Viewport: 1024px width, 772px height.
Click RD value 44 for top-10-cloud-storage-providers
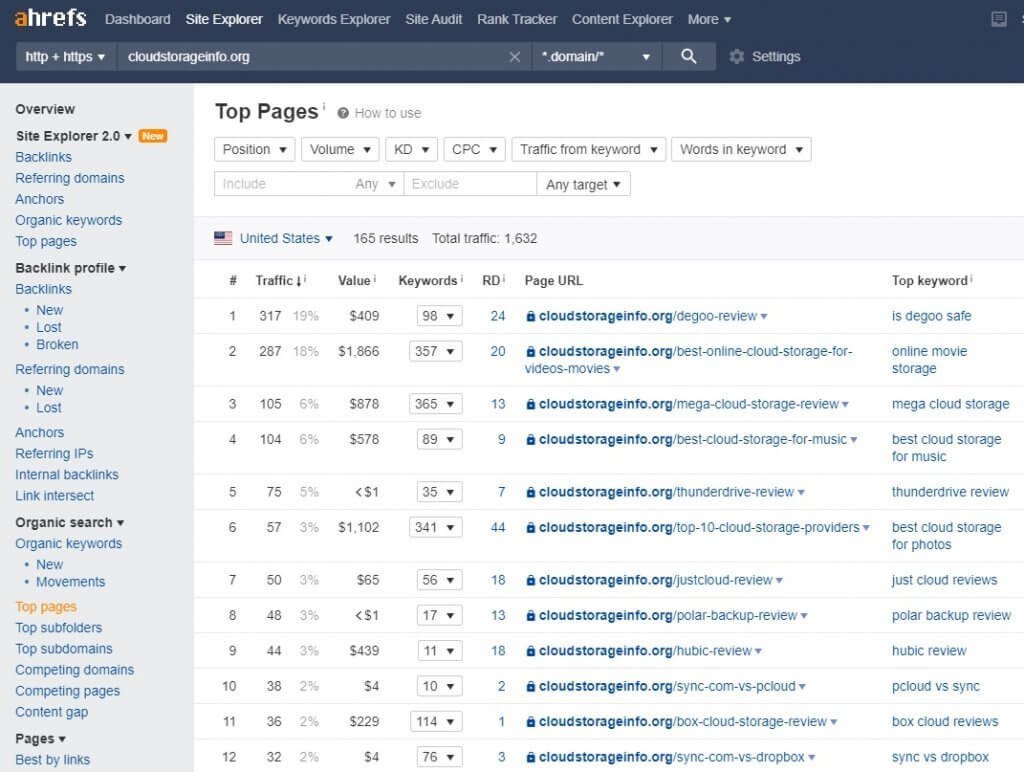(x=498, y=528)
